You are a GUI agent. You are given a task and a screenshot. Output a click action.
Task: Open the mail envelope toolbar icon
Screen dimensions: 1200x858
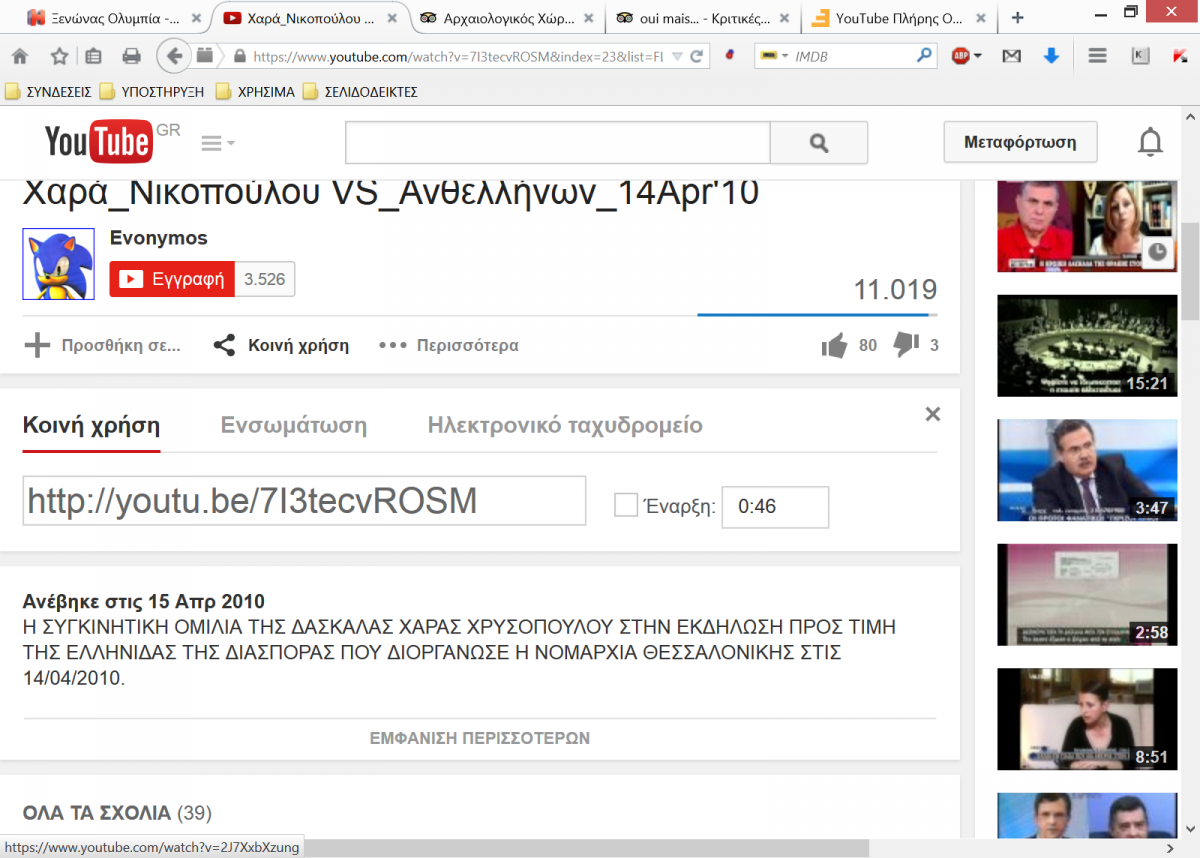pos(1012,56)
